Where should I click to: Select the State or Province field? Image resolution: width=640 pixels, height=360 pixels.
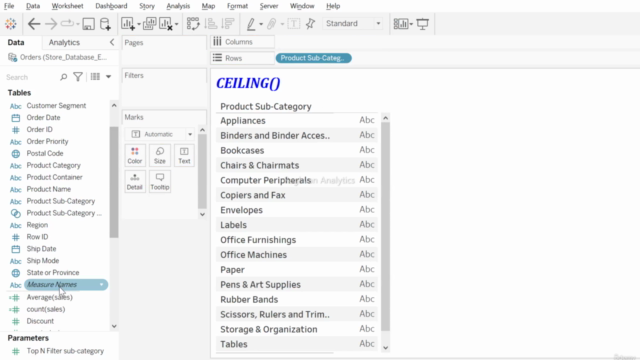point(53,273)
